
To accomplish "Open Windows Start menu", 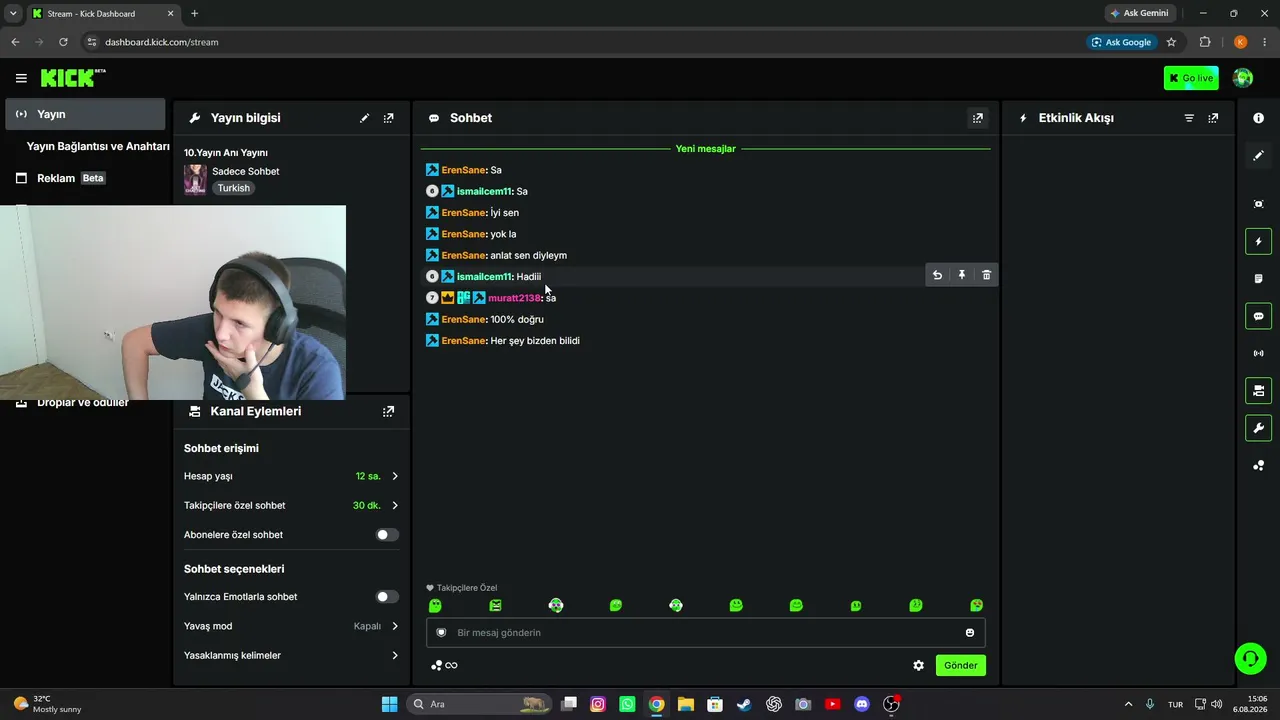I will 389,704.
